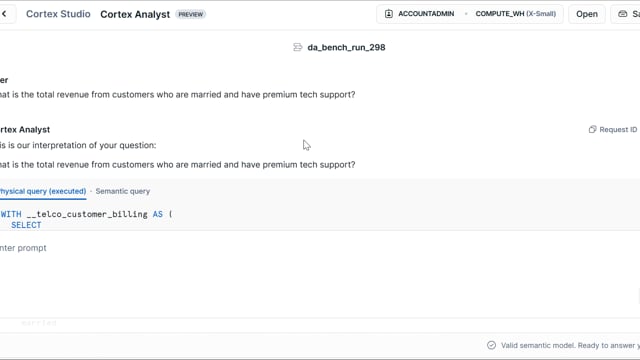Open the ACCOUNTADMIN role selector

tap(420, 14)
